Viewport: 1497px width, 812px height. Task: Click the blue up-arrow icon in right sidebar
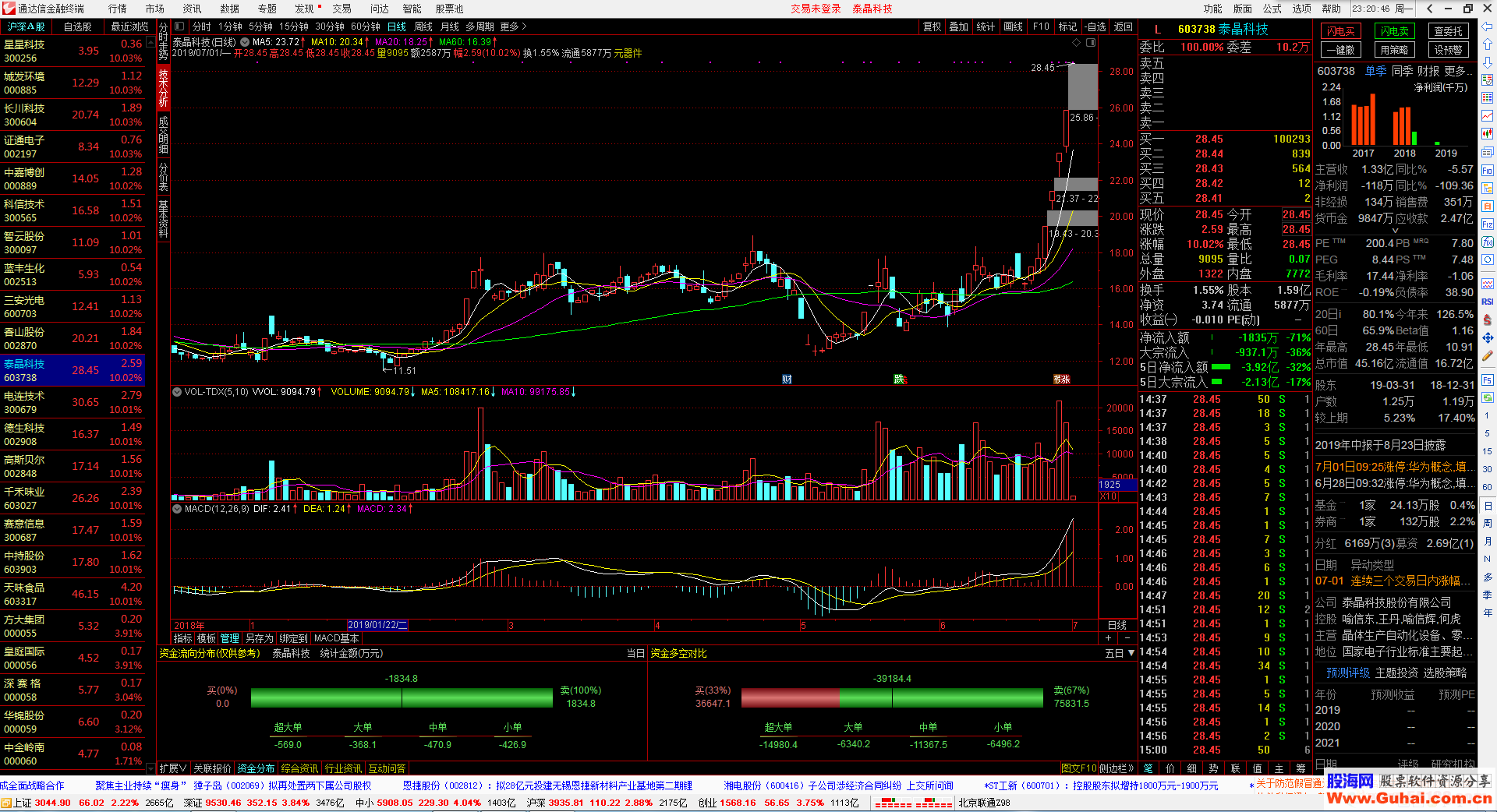click(x=1488, y=44)
